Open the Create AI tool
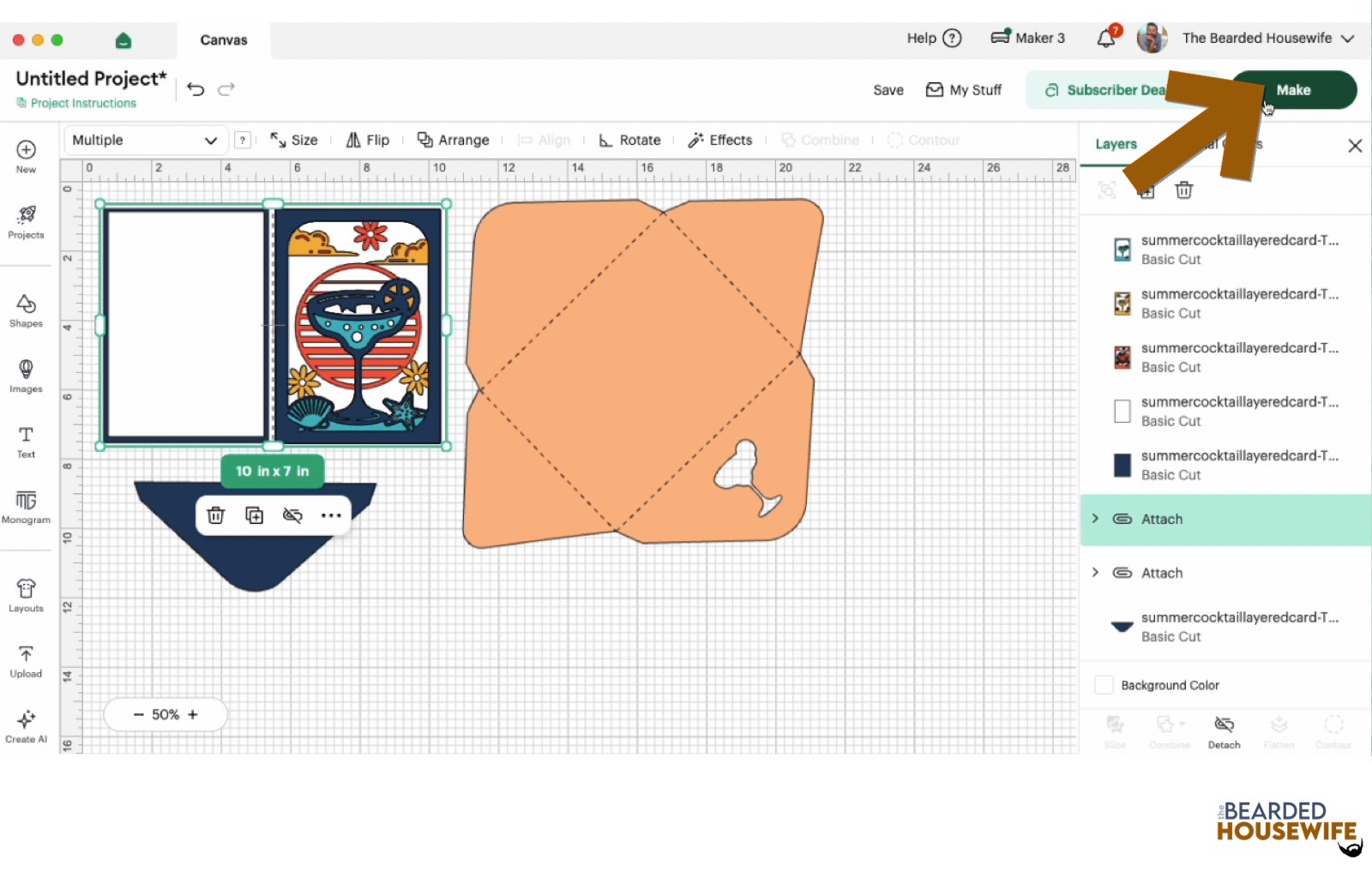This screenshot has height=872, width=1372. coord(26,726)
